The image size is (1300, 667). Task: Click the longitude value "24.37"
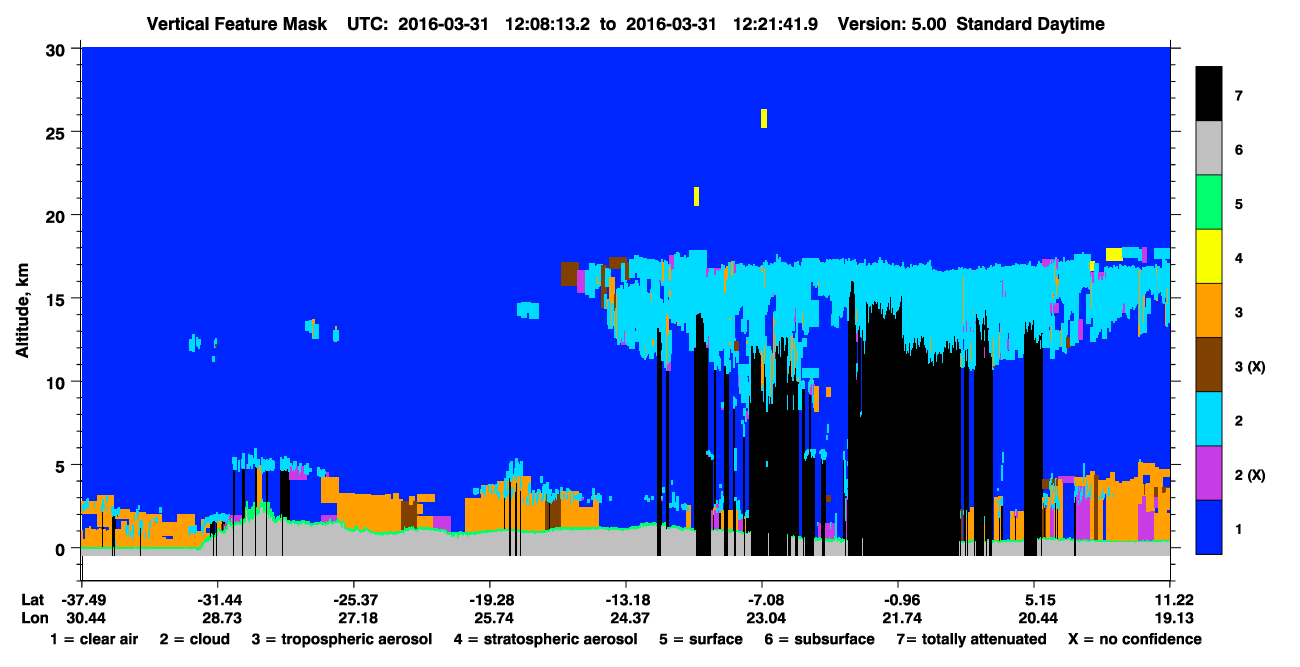click(629, 618)
